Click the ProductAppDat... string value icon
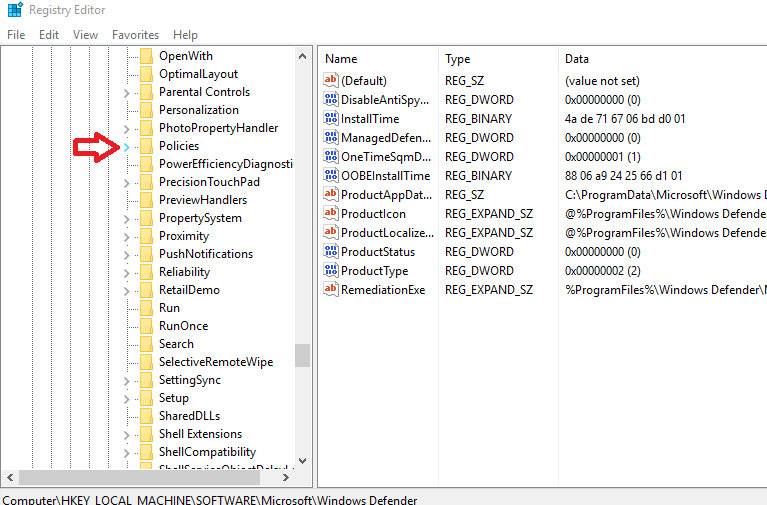Screen dimensions: 767x505 pyautogui.click(x=331, y=194)
